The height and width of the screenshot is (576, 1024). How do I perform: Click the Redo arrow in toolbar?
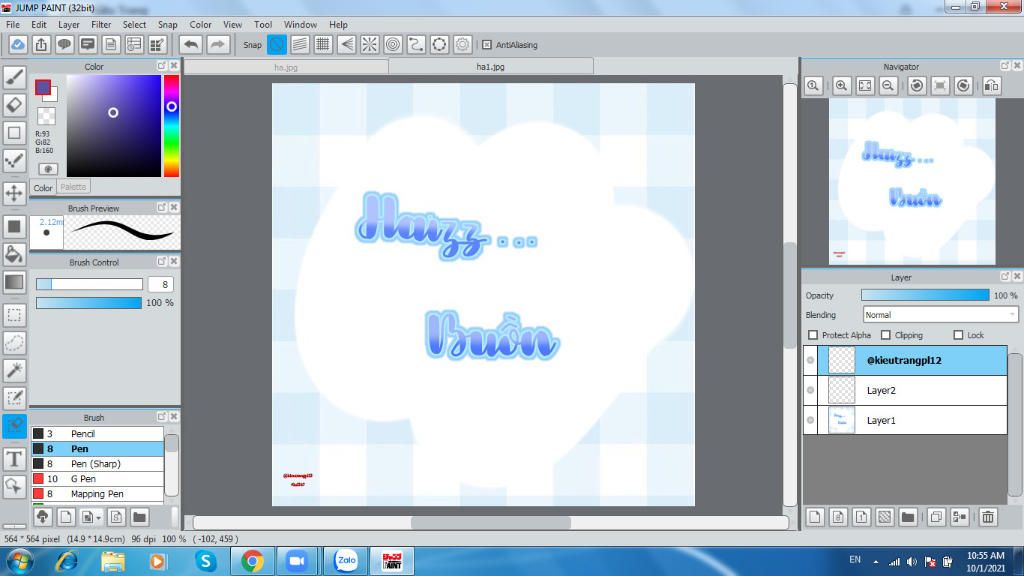tap(217, 44)
